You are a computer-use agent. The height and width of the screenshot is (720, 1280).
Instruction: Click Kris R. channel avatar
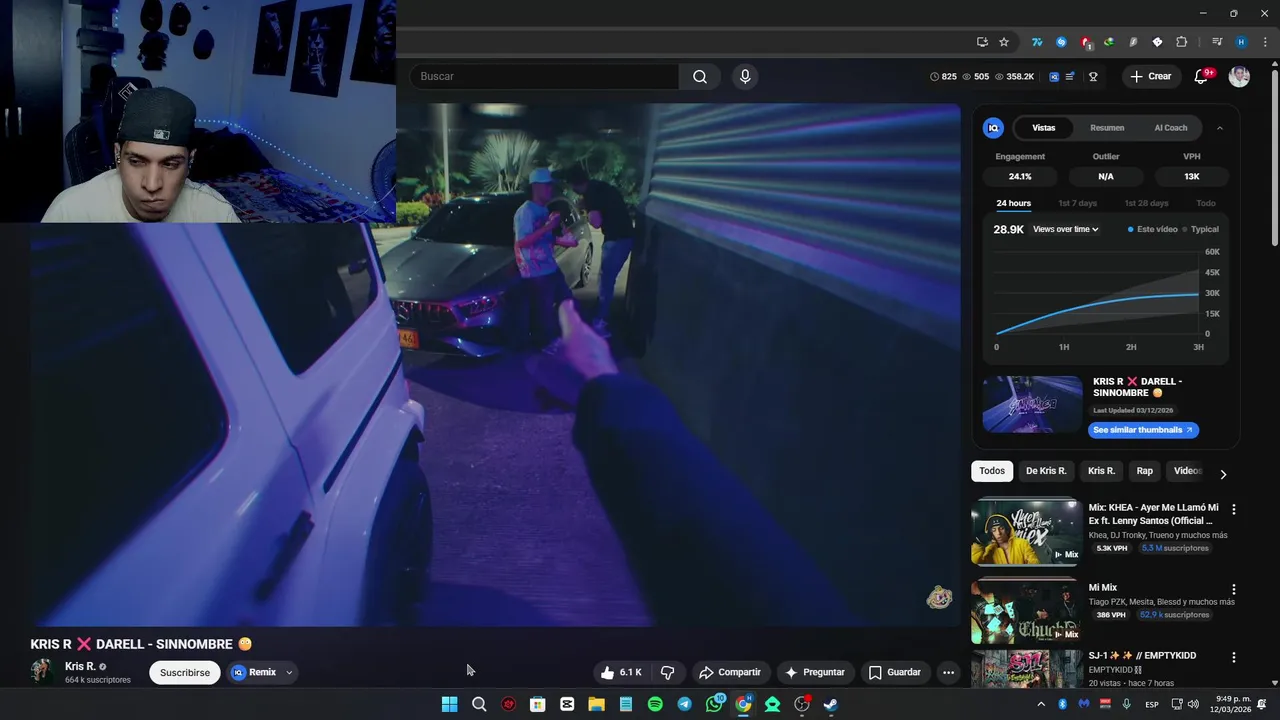pyautogui.click(x=42, y=672)
